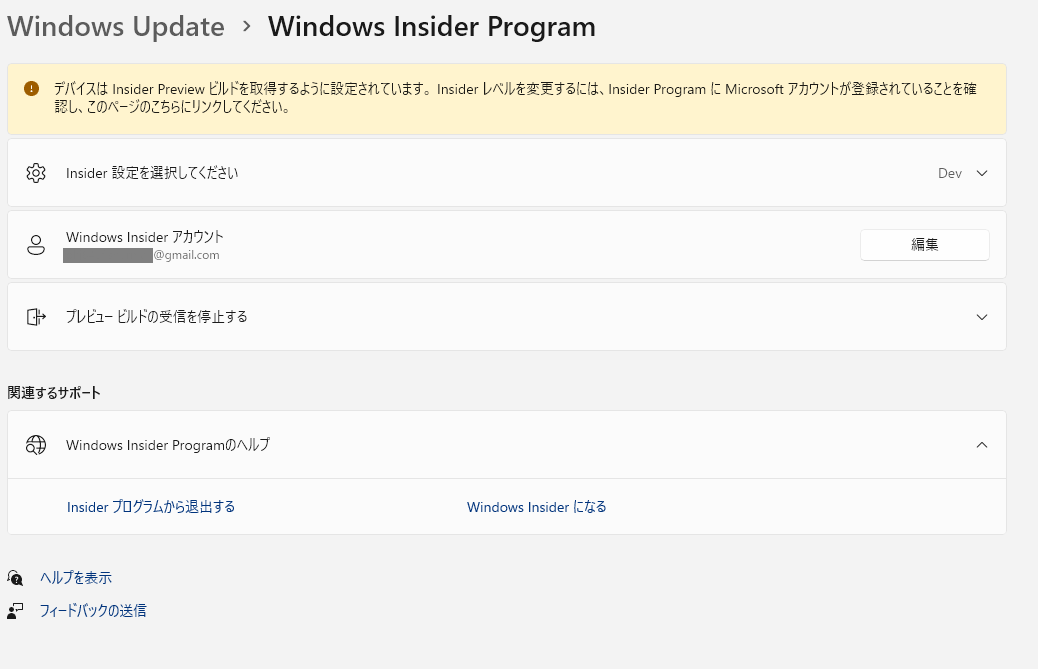Collapse the Windows Insider Program help section
The image size is (1038, 669).
tap(982, 445)
